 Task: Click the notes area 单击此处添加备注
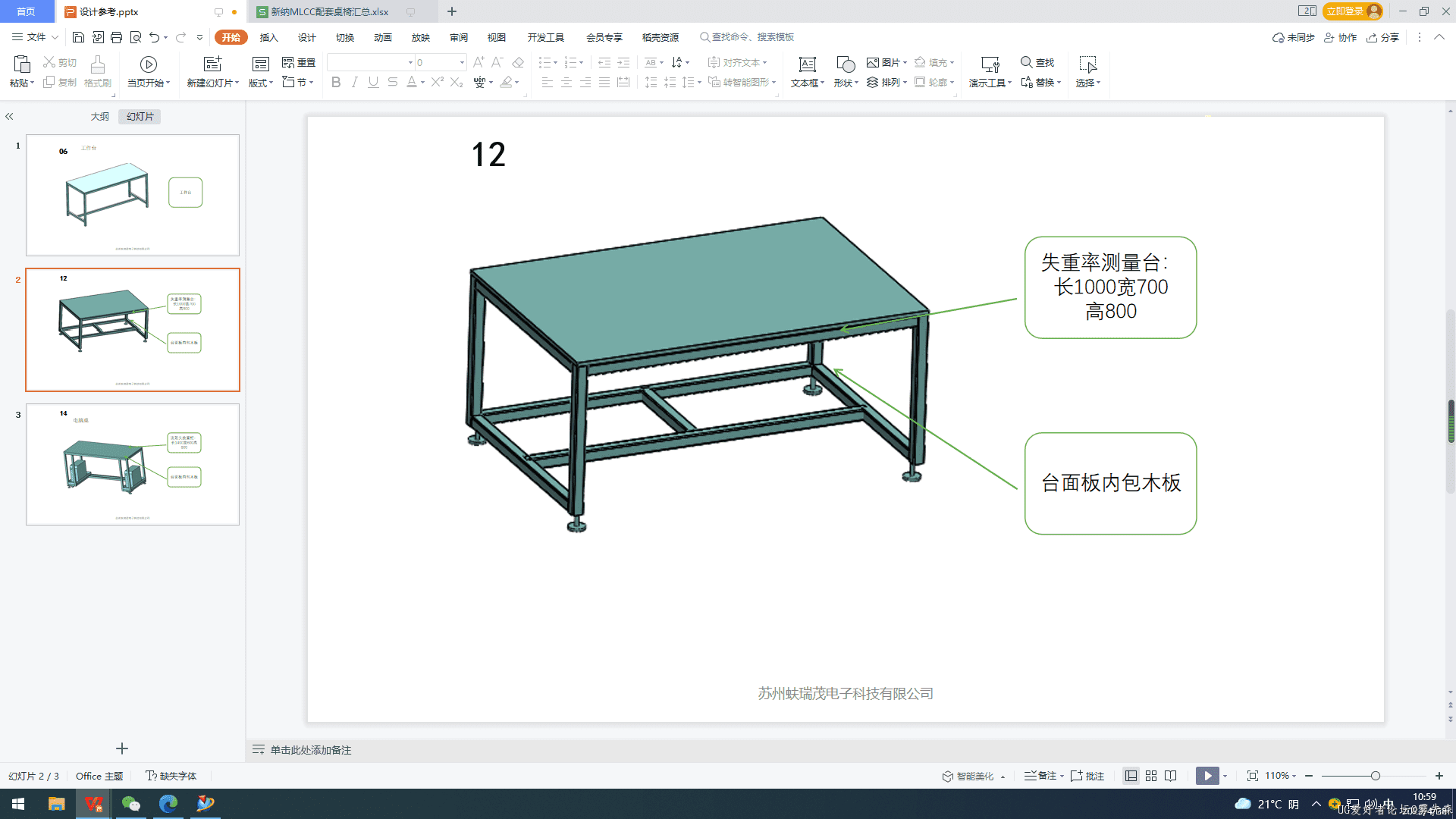tap(311, 750)
